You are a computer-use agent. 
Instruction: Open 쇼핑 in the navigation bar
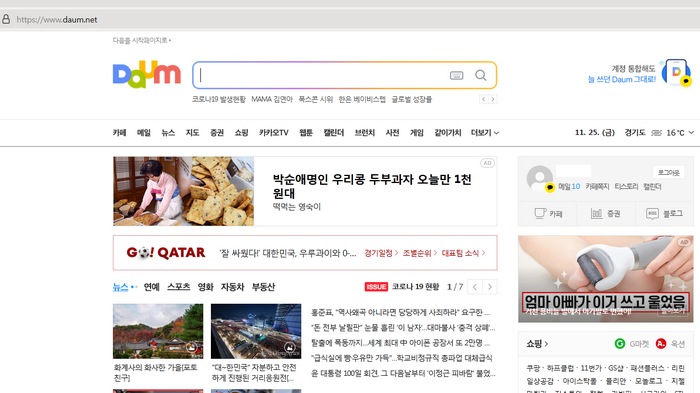[x=242, y=133]
